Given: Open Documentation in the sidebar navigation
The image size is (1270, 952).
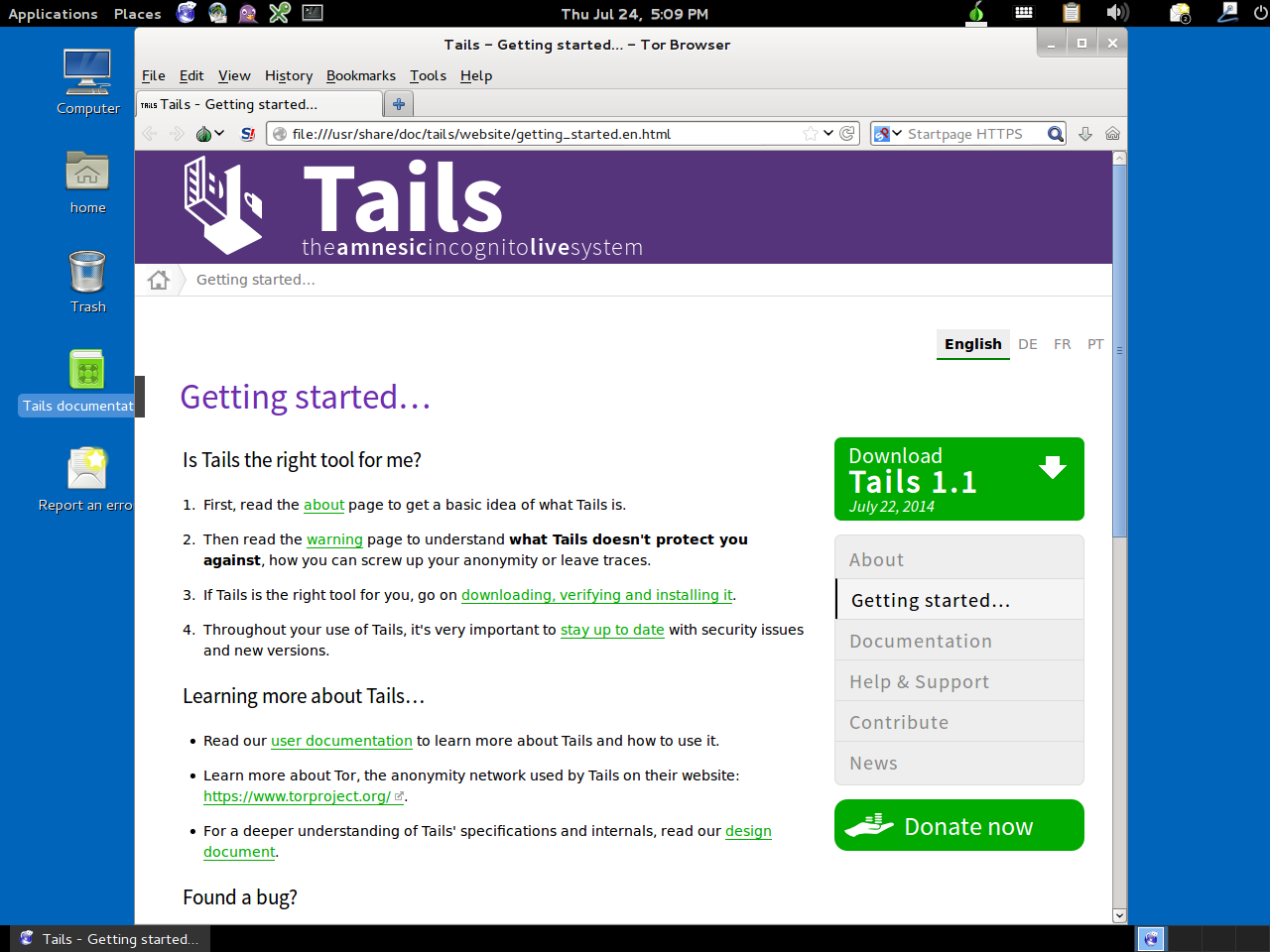Looking at the screenshot, I should (x=959, y=641).
